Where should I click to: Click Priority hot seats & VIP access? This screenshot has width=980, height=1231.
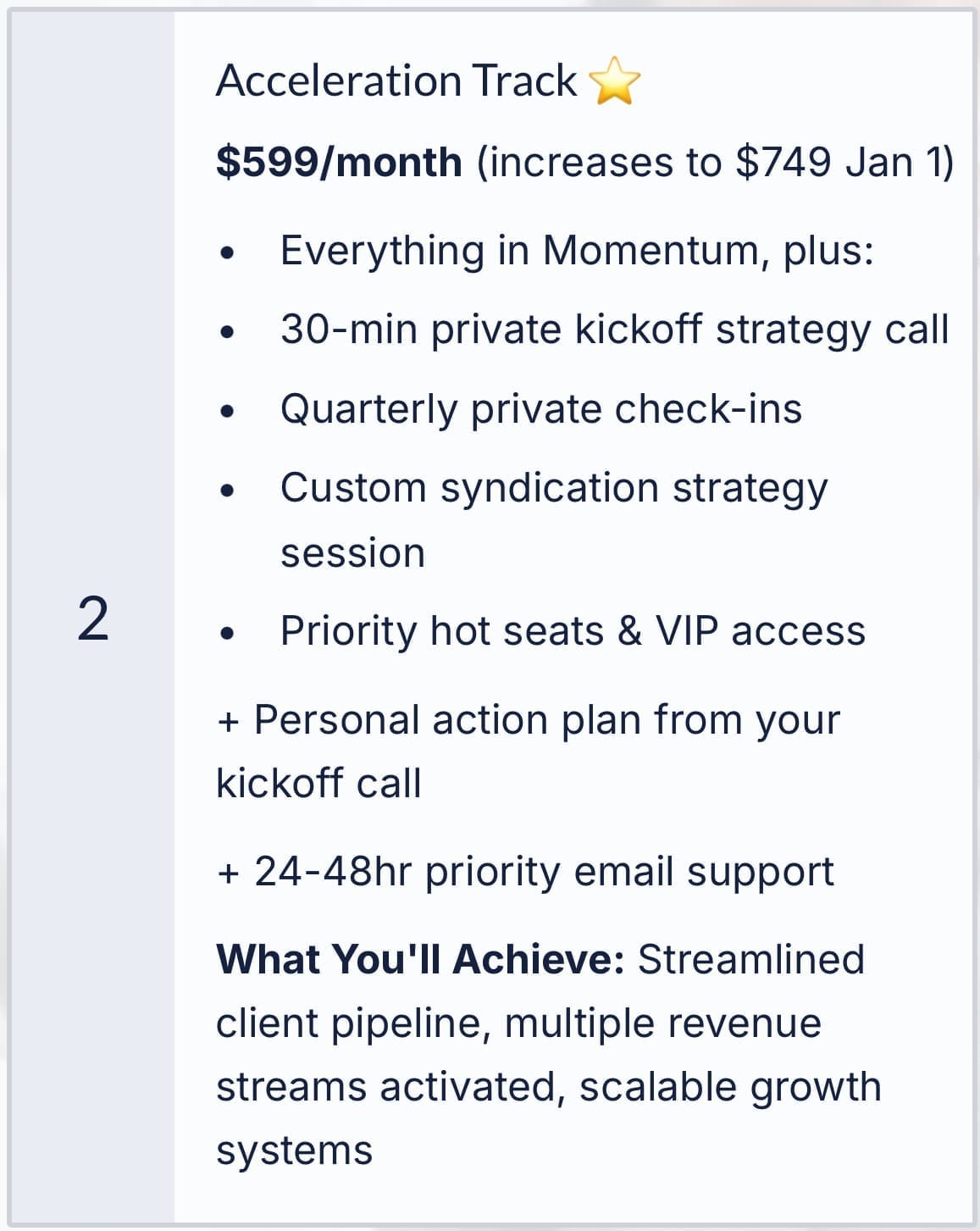pos(573,631)
